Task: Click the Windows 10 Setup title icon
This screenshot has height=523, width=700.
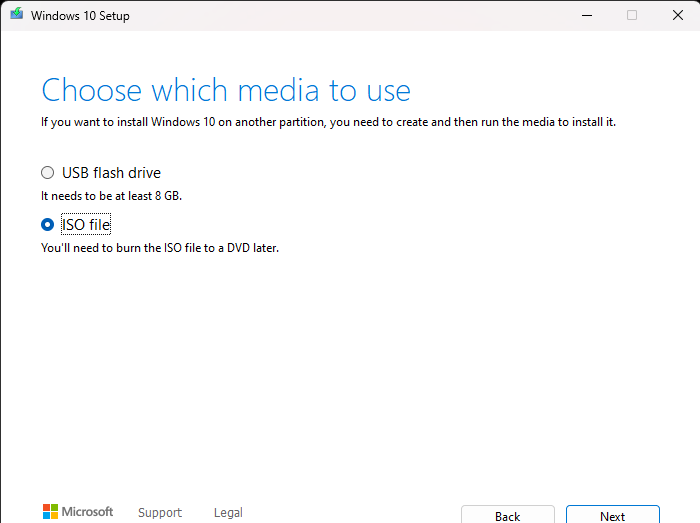Action: coord(17,14)
